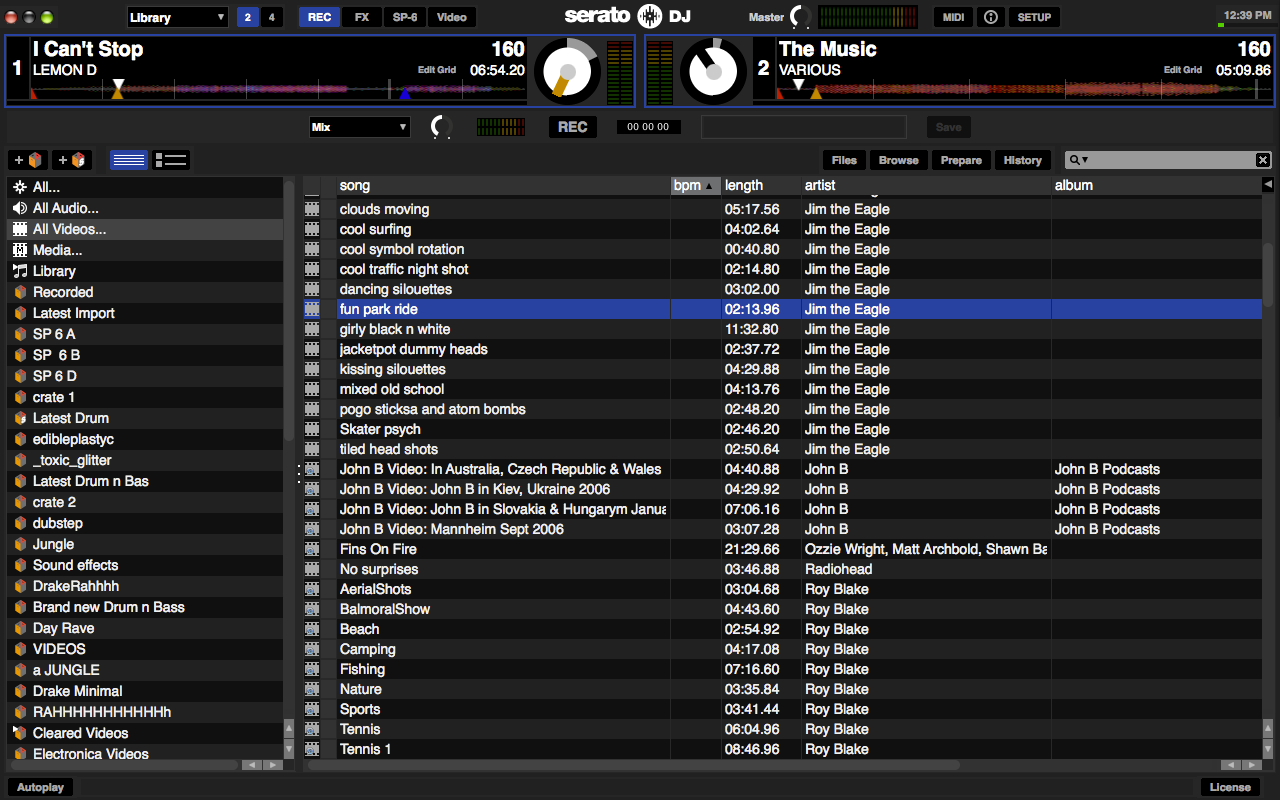Image resolution: width=1280 pixels, height=800 pixels.
Task: Open the Prepare panel
Action: 961,160
